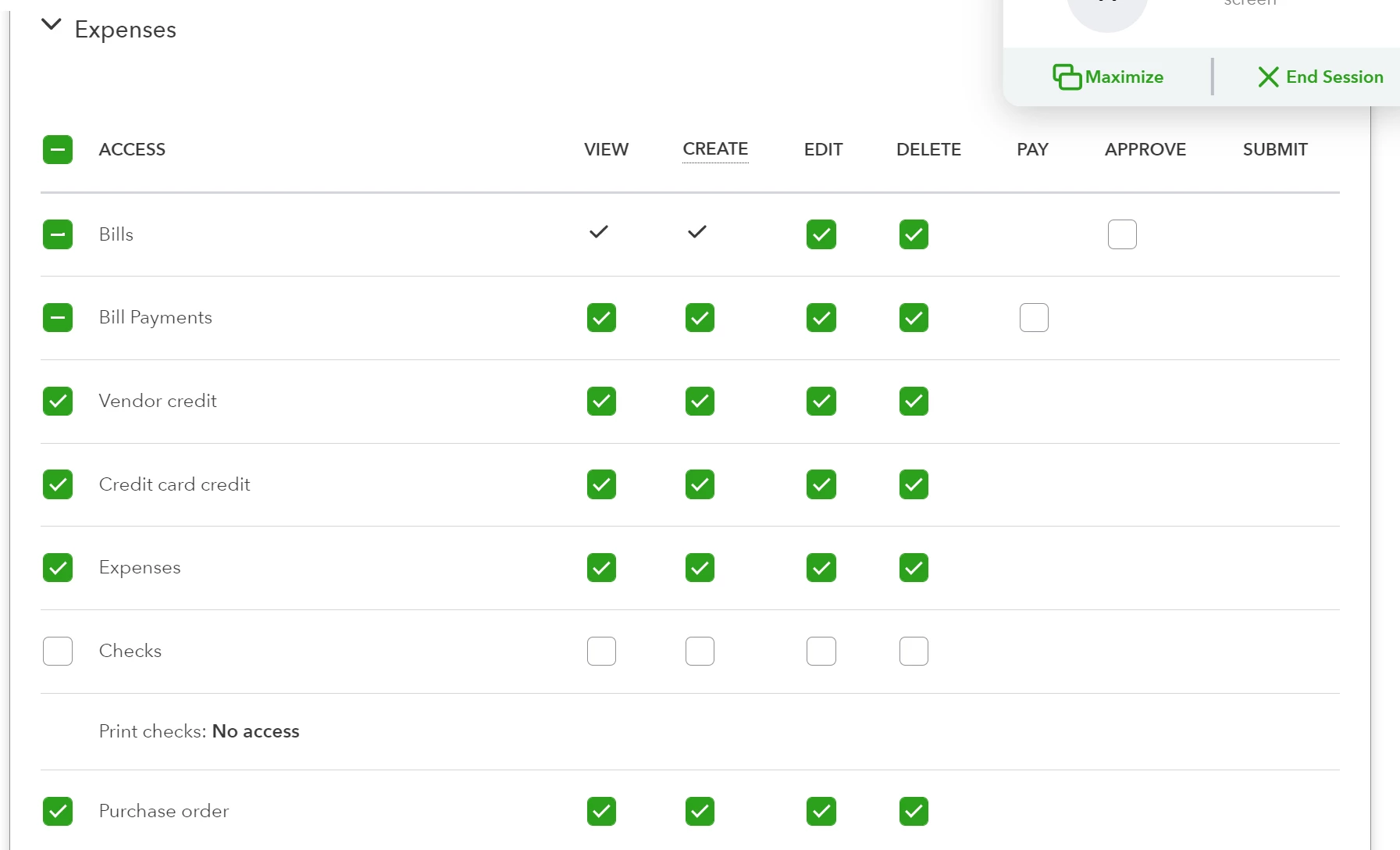Uncheck the Purchase order row access checkbox
Screen dimensions: 1400x850
58,812
